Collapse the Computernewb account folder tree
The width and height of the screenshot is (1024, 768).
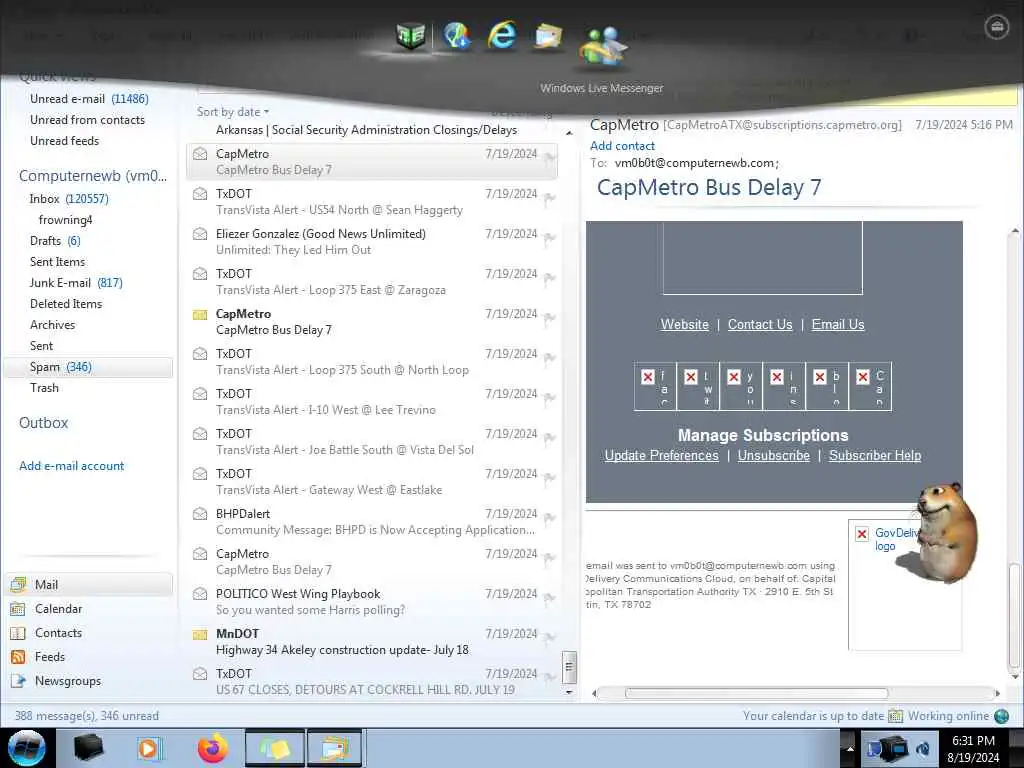pos(93,176)
